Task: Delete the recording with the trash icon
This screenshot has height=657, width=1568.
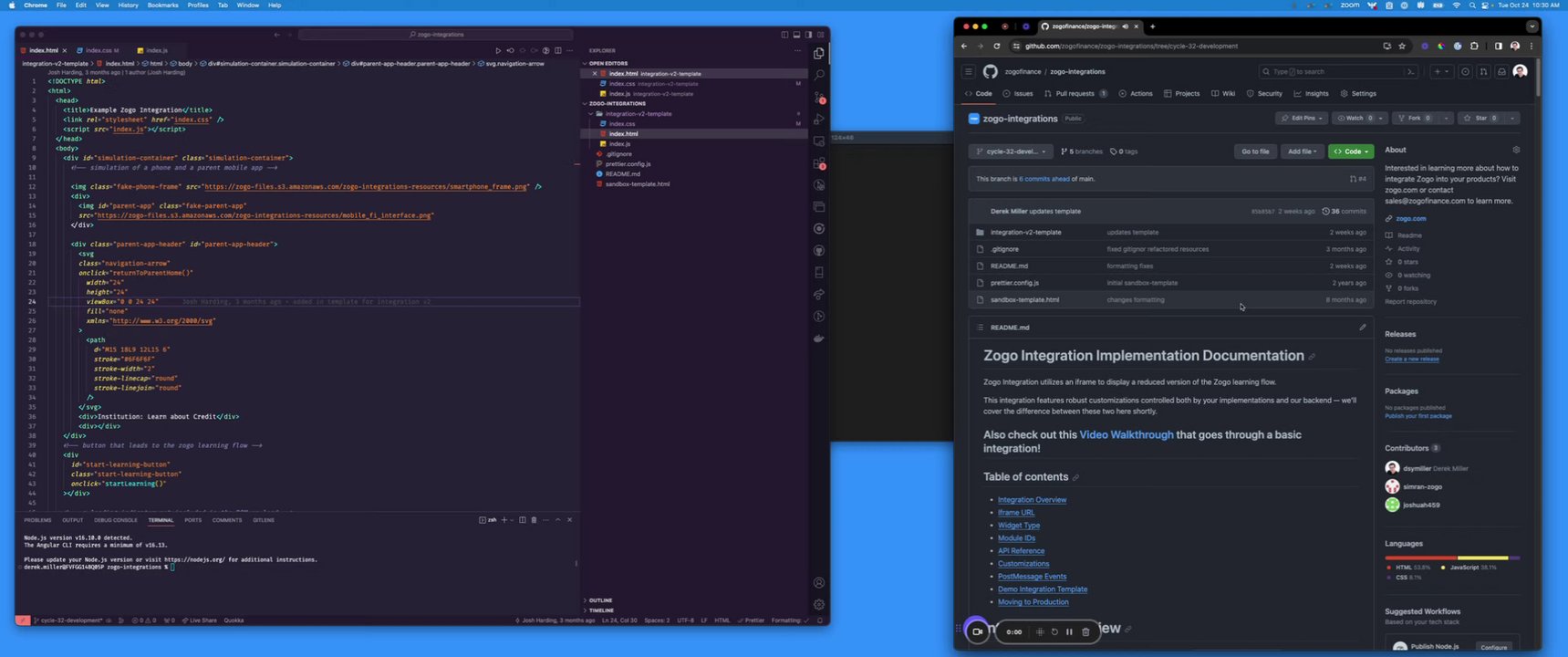Action: 1085,631
